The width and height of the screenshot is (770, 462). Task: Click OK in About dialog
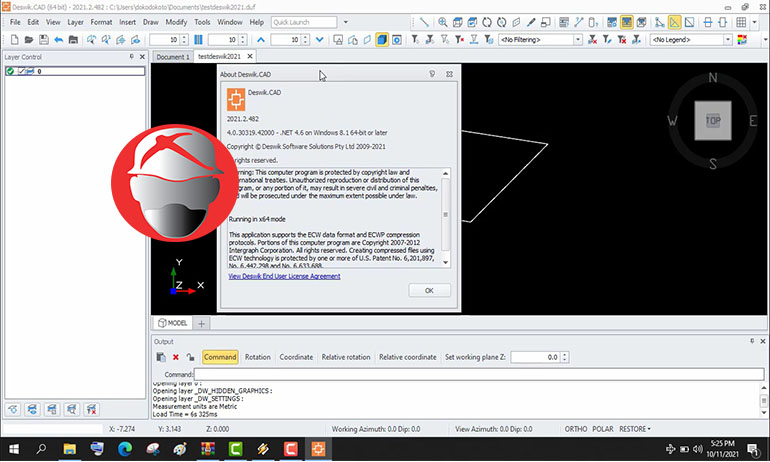click(429, 291)
